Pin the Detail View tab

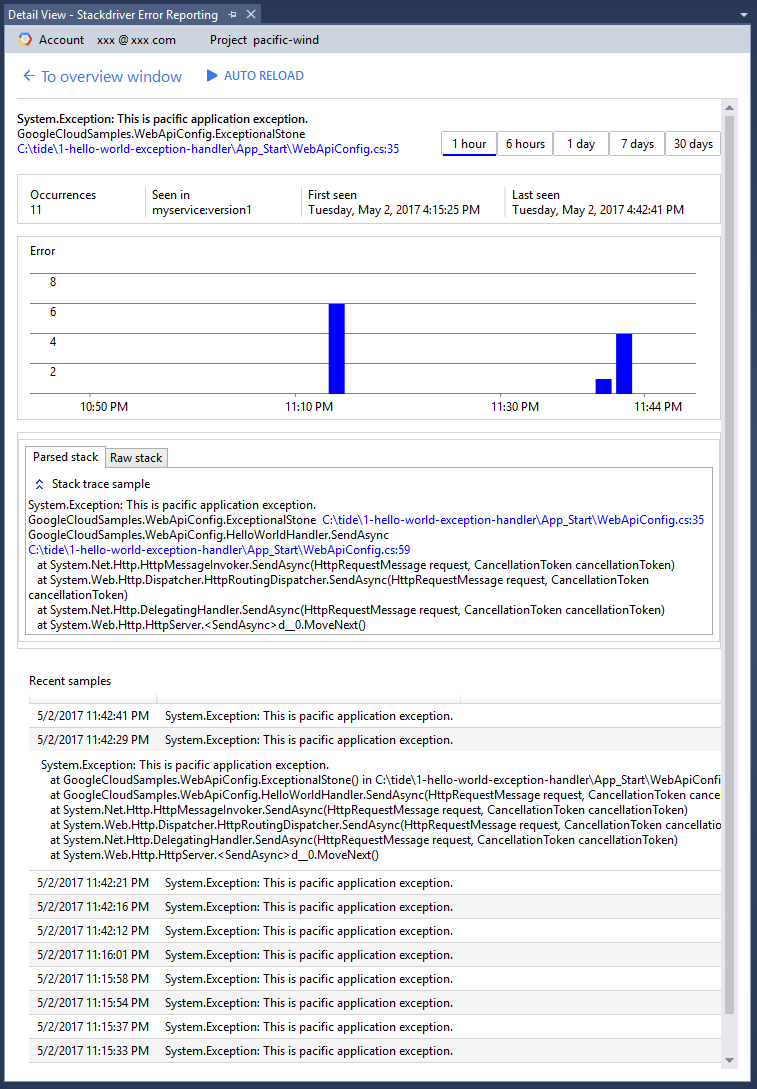232,14
